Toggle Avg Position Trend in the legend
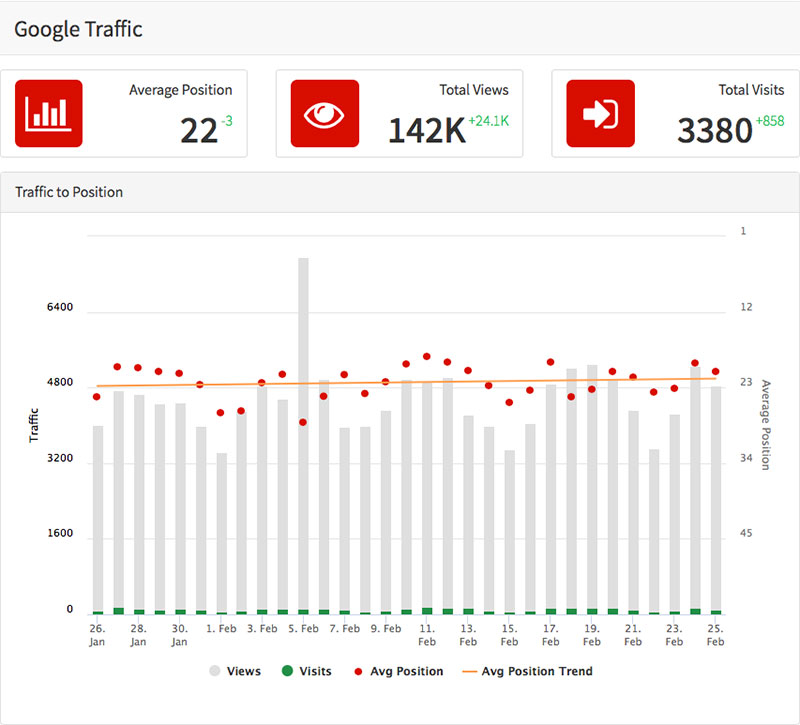 pos(527,671)
